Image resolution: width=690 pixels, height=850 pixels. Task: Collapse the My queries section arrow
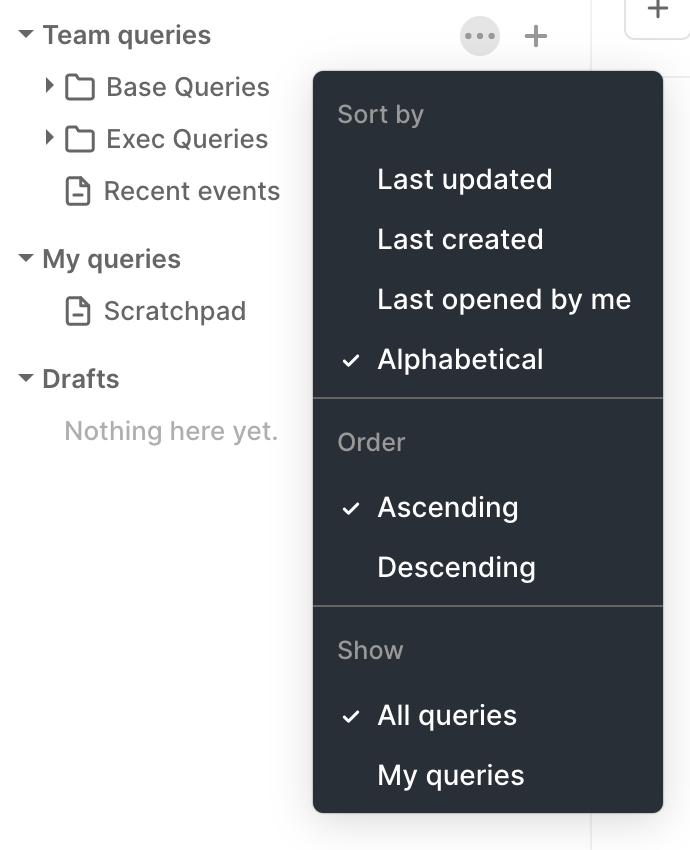(x=25, y=257)
